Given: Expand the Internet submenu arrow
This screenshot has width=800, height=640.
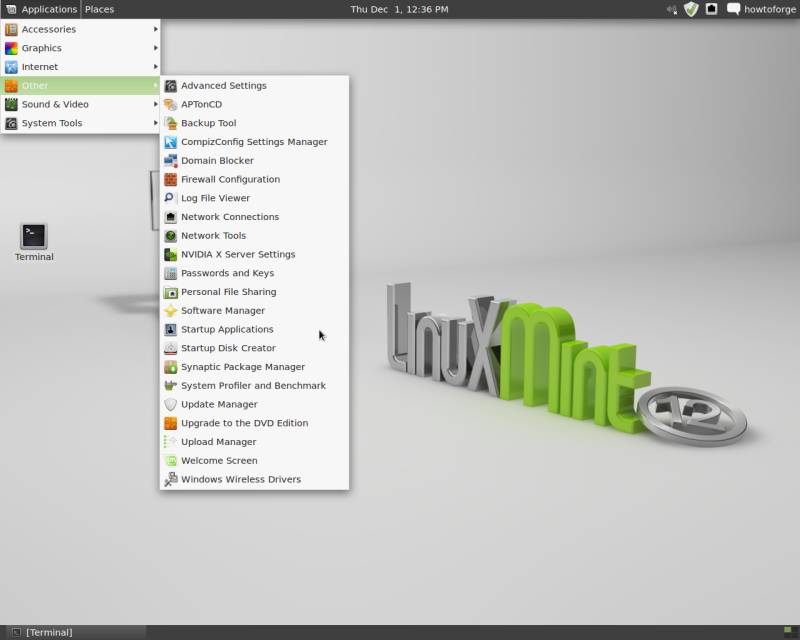Looking at the screenshot, I should [155, 67].
